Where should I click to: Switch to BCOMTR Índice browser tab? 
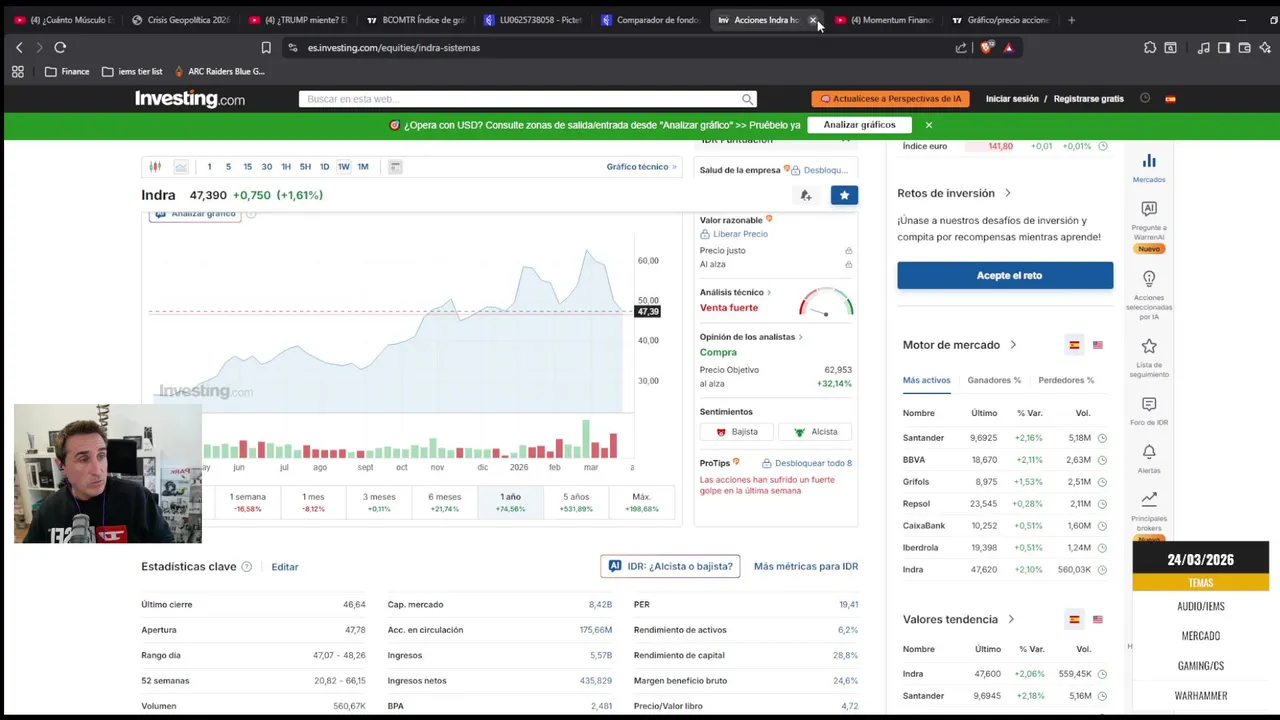(415, 20)
